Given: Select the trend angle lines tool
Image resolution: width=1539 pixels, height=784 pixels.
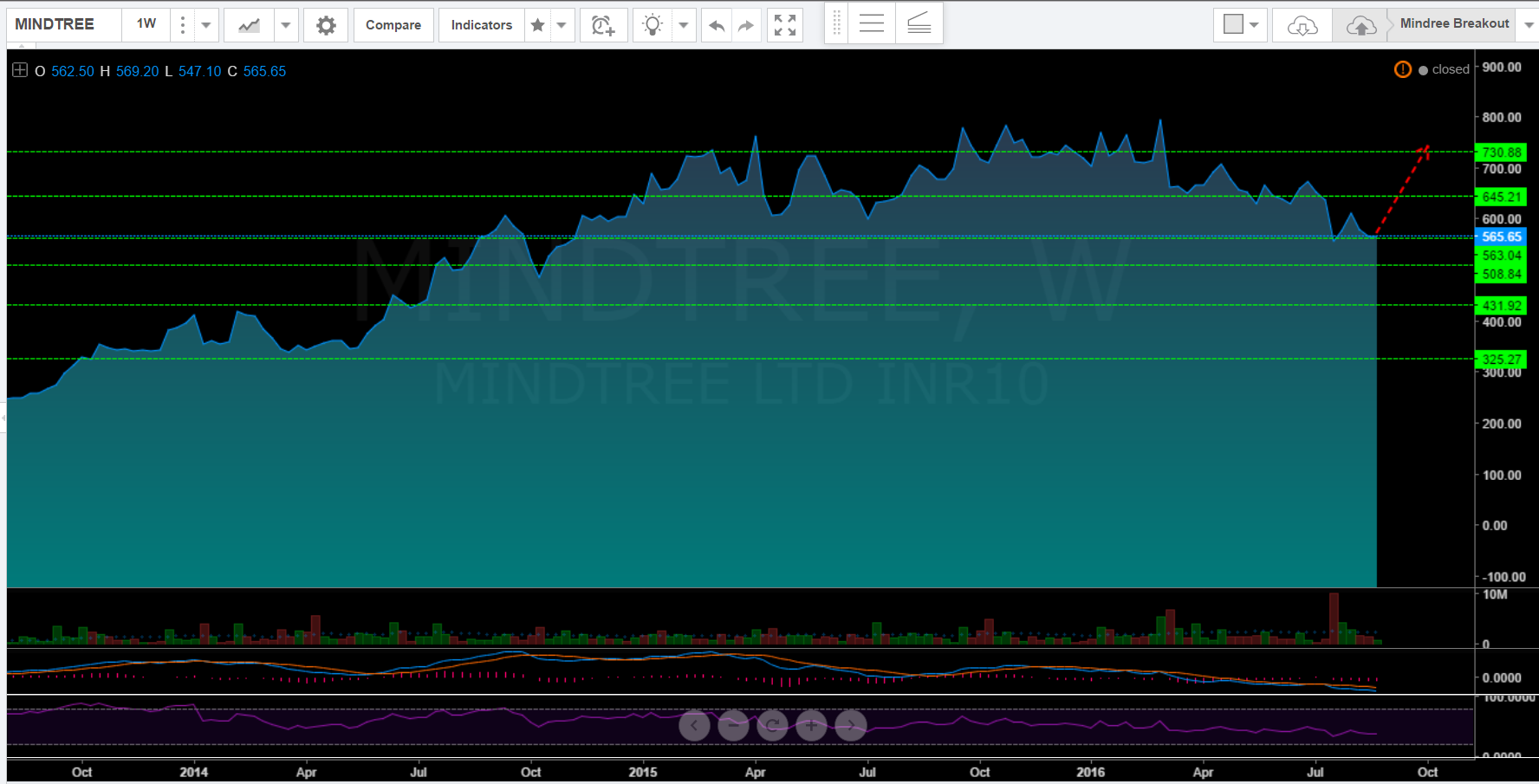Looking at the screenshot, I should (919, 24).
